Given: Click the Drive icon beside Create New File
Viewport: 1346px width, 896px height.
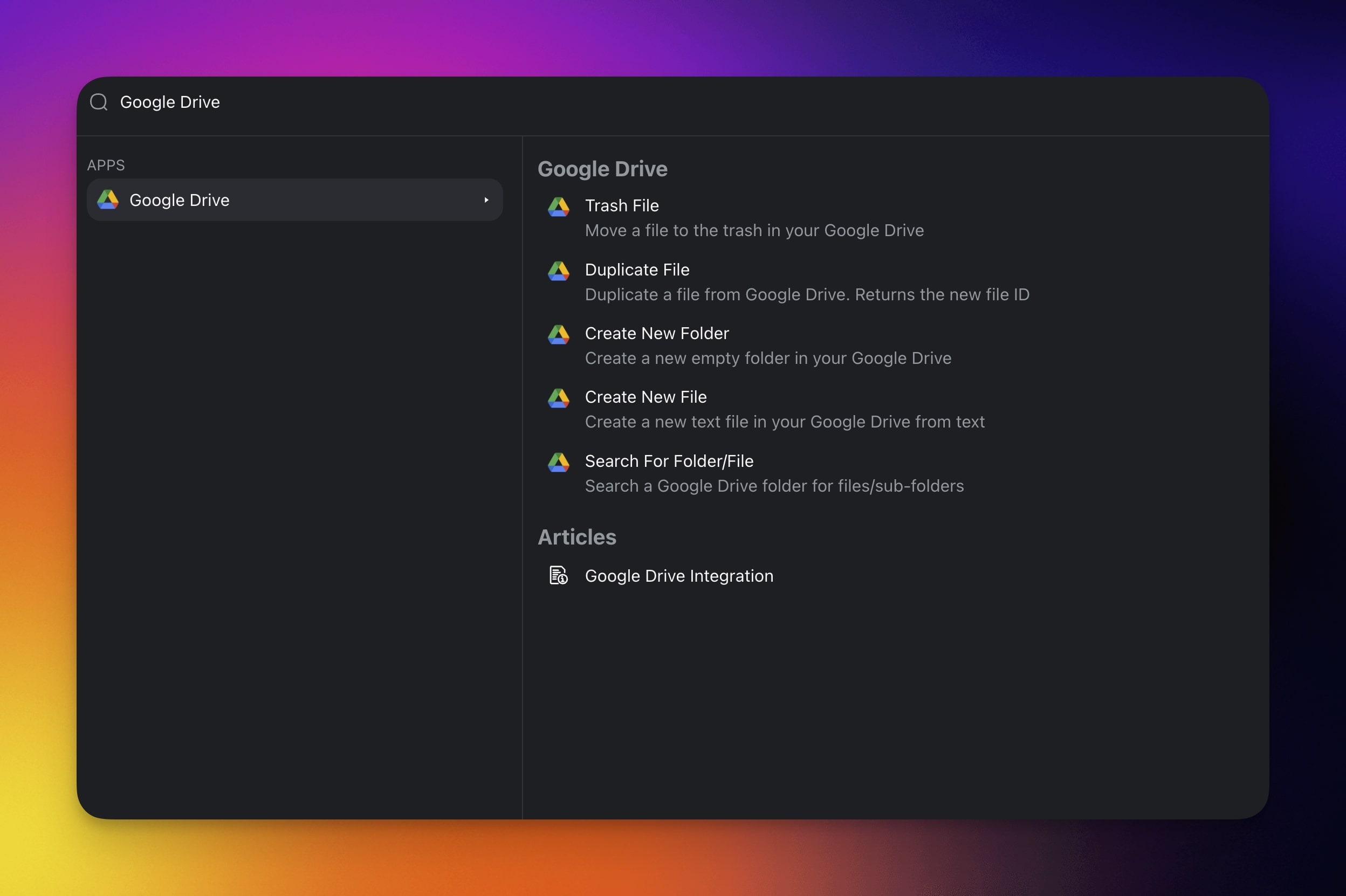Looking at the screenshot, I should [x=558, y=398].
